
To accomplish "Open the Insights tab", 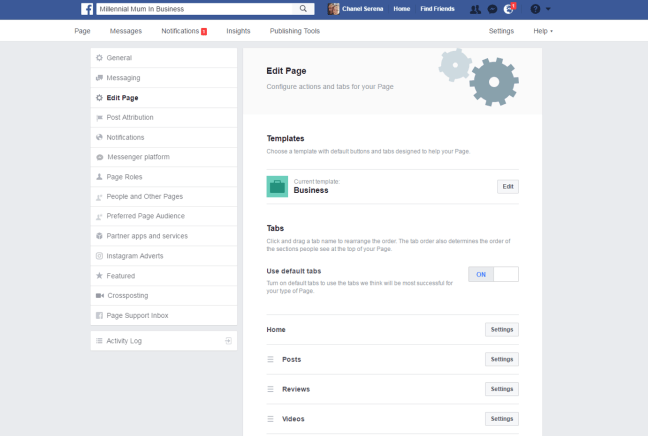I will (238, 31).
